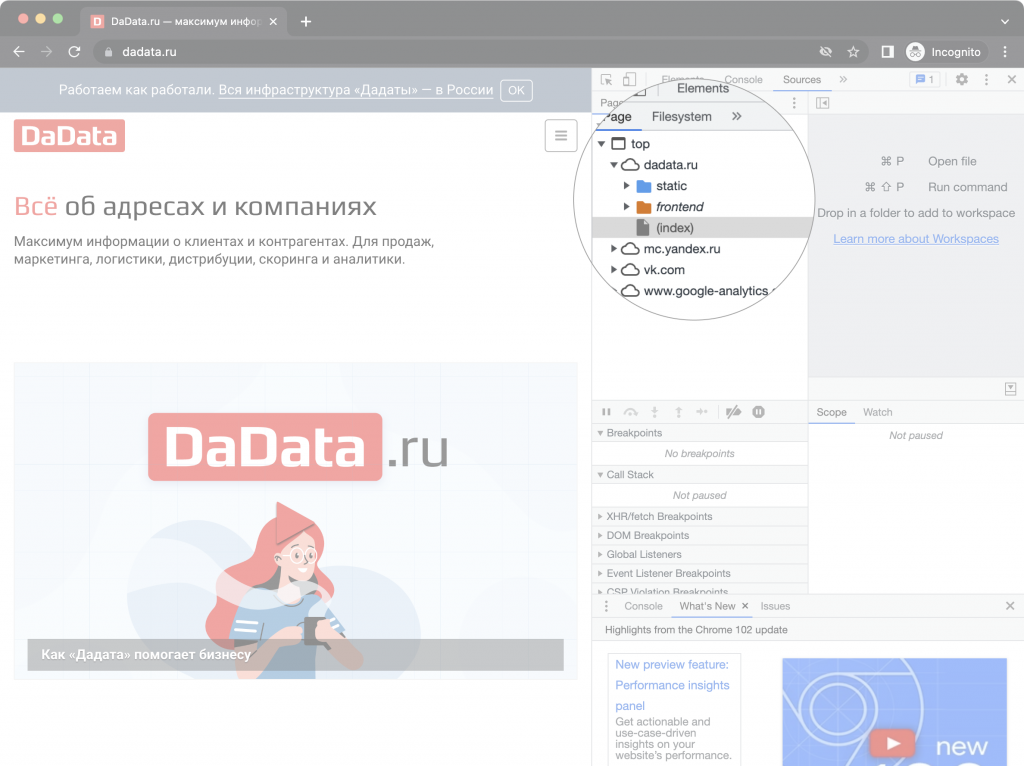Toggle the file navigator sidebar
Viewport: 1024px width, 766px height.
[823, 103]
